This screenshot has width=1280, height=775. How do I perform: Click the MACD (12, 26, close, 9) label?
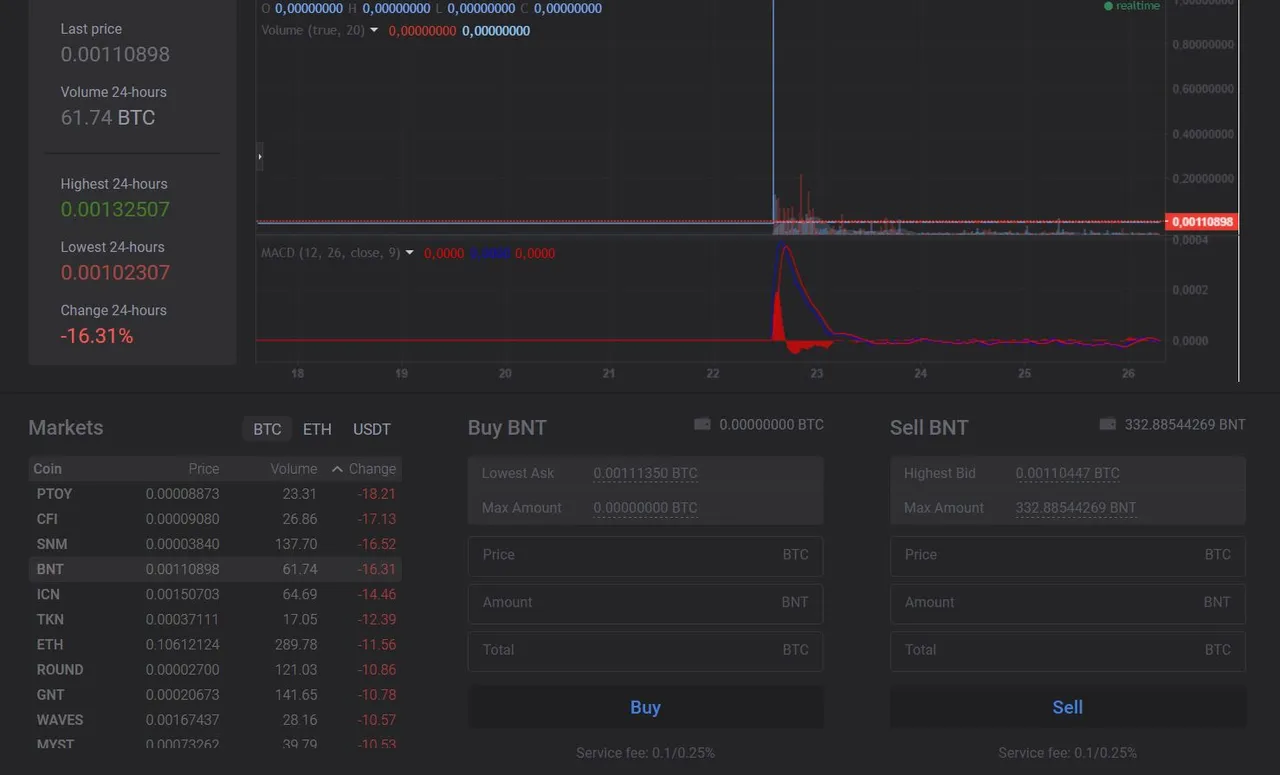(x=331, y=253)
